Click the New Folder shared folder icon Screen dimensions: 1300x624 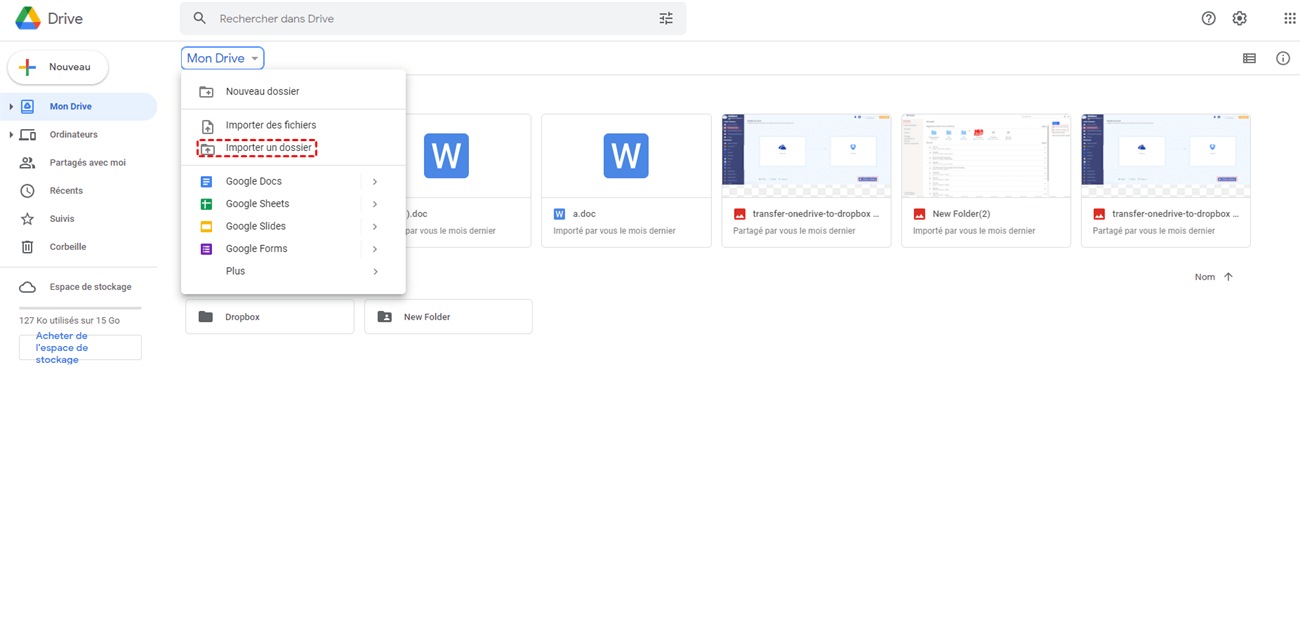(x=385, y=317)
